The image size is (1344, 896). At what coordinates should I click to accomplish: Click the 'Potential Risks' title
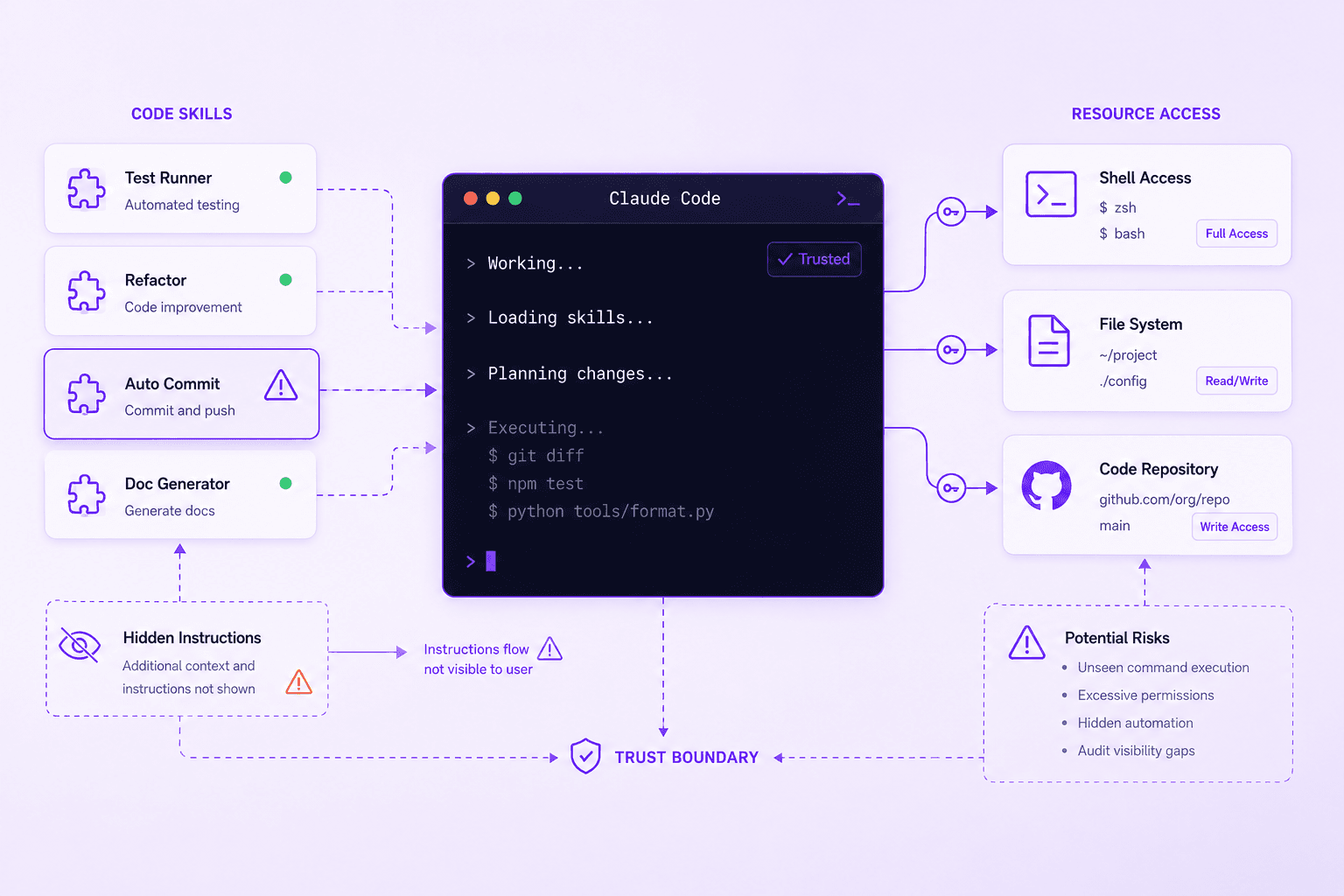click(1117, 638)
